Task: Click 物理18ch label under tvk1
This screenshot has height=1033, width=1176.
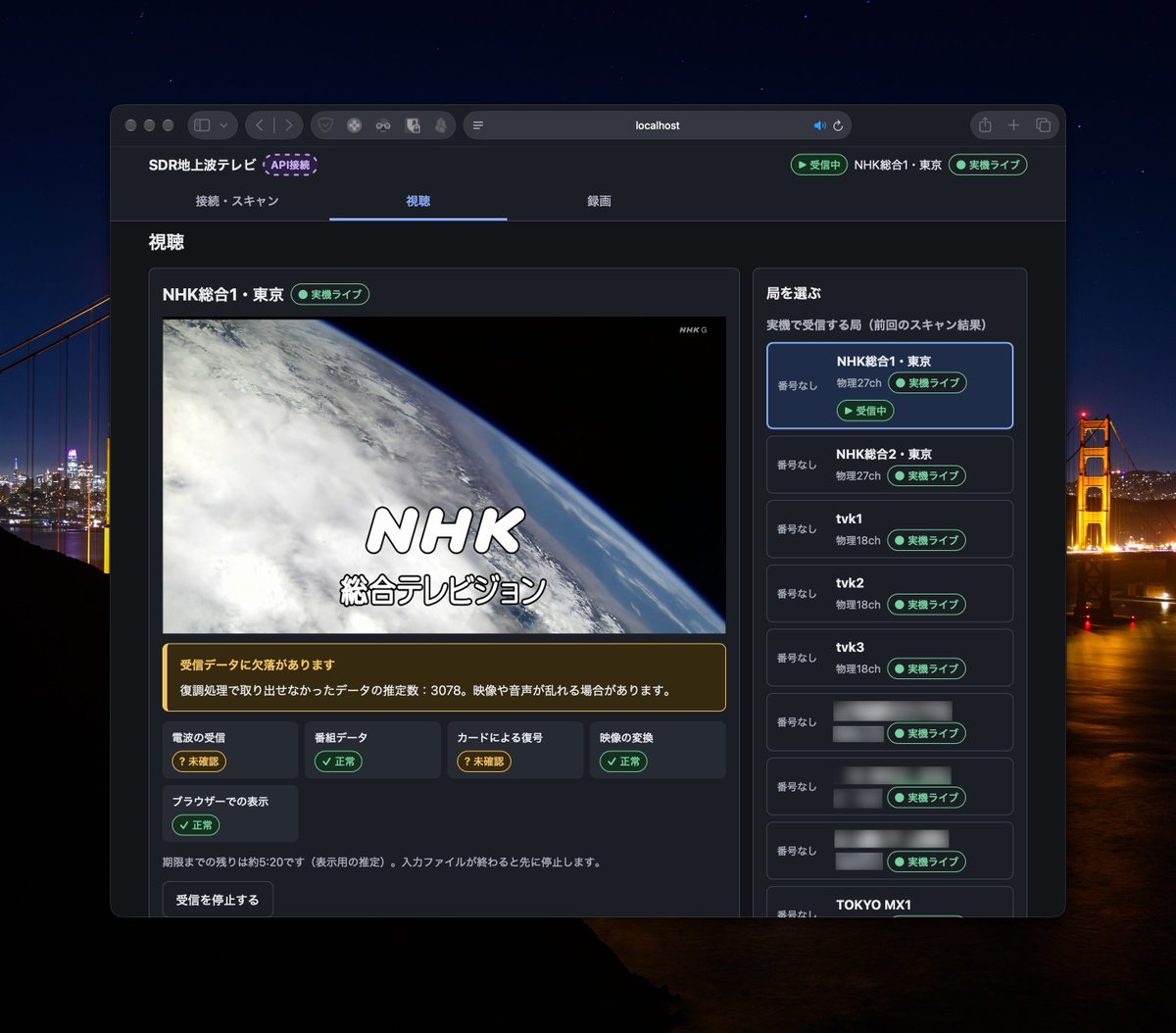Action: tap(858, 540)
